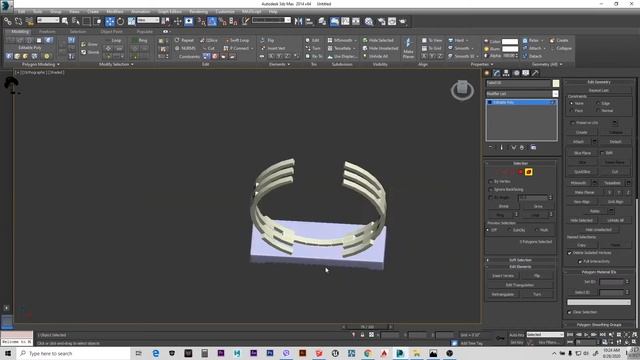This screenshot has width=640, height=360.
Task: Open the Windows Start menu
Action: pyautogui.click(x=8, y=353)
